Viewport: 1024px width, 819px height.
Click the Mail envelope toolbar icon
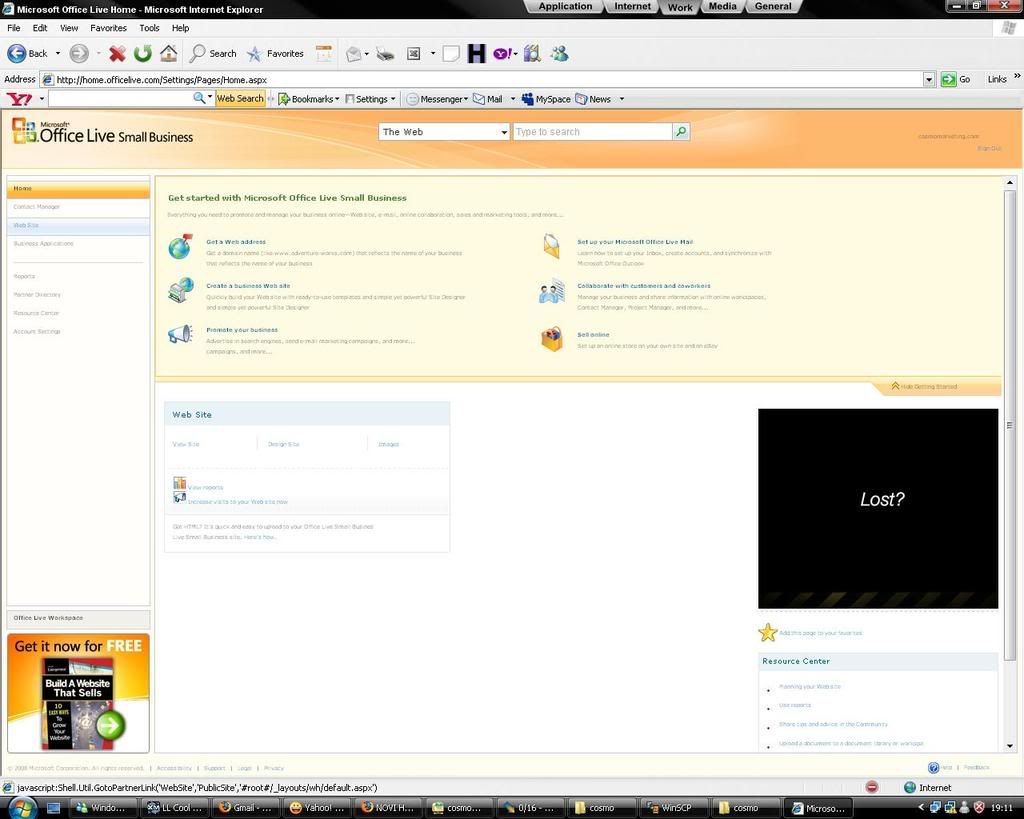[x=353, y=54]
